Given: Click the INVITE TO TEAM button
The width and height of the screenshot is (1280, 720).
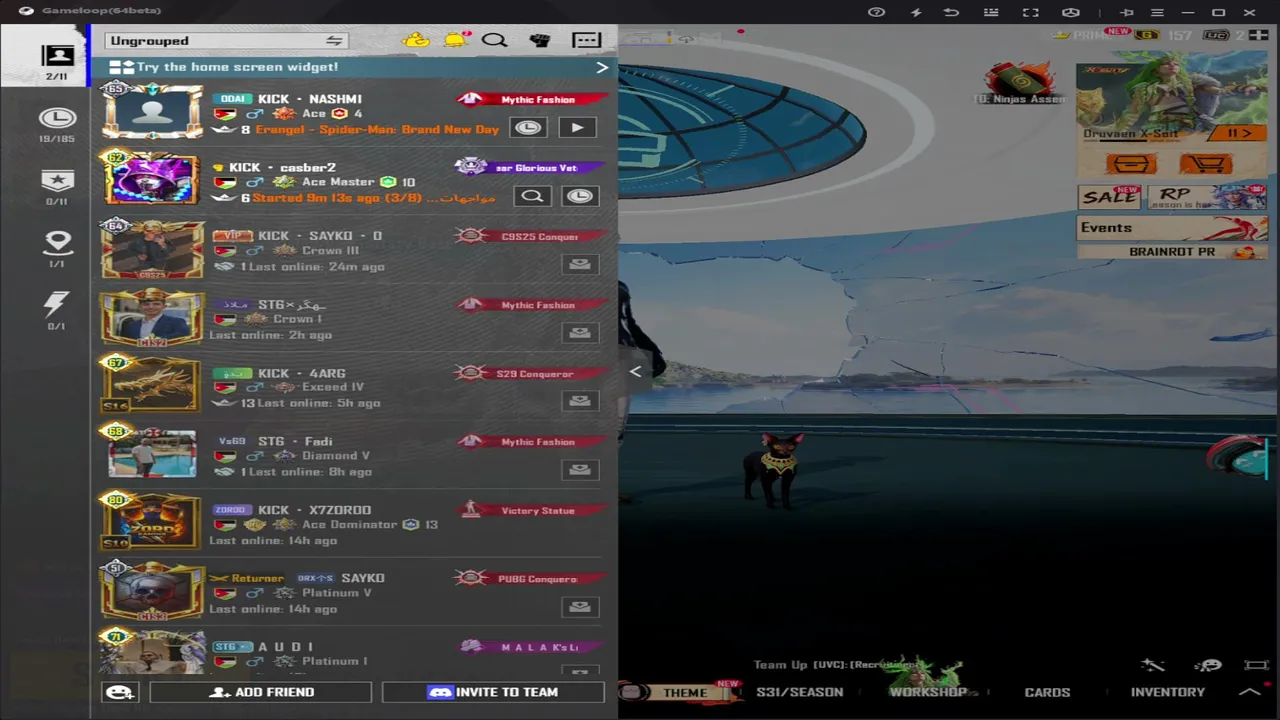Looking at the screenshot, I should click(493, 692).
